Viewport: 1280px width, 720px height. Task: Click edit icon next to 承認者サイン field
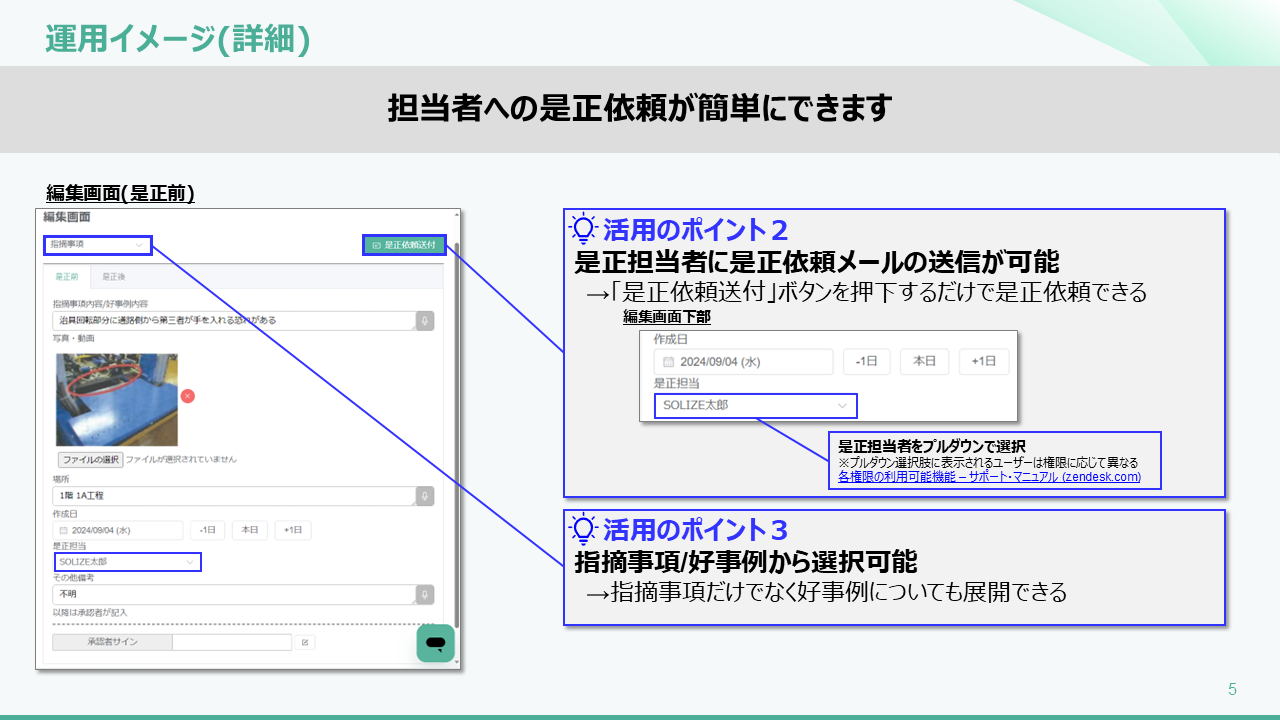click(x=305, y=643)
